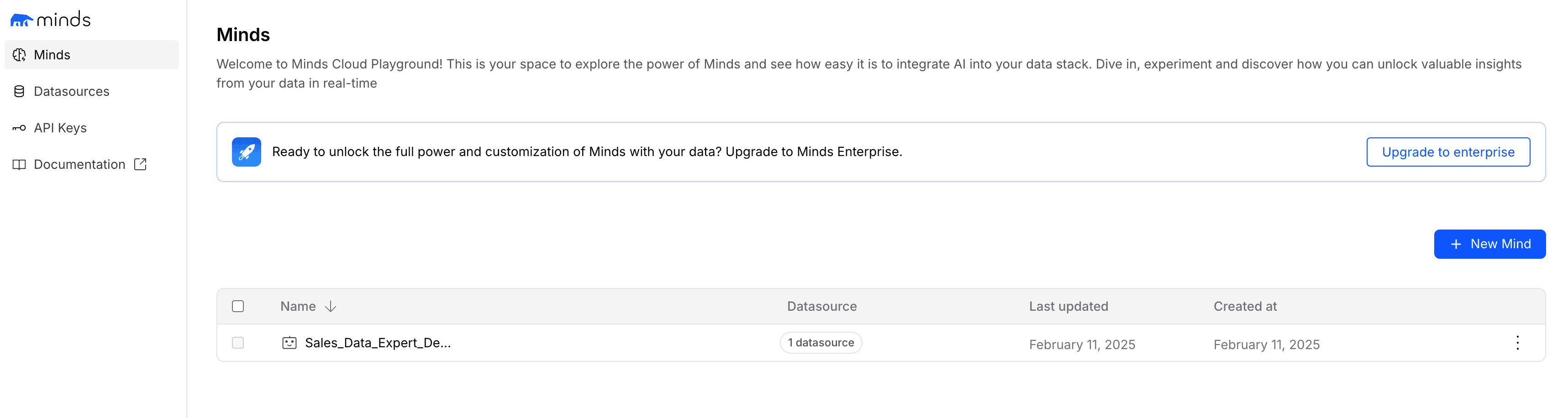Select the Minds sidebar item
This screenshot has width=1568, height=418.
(92, 55)
